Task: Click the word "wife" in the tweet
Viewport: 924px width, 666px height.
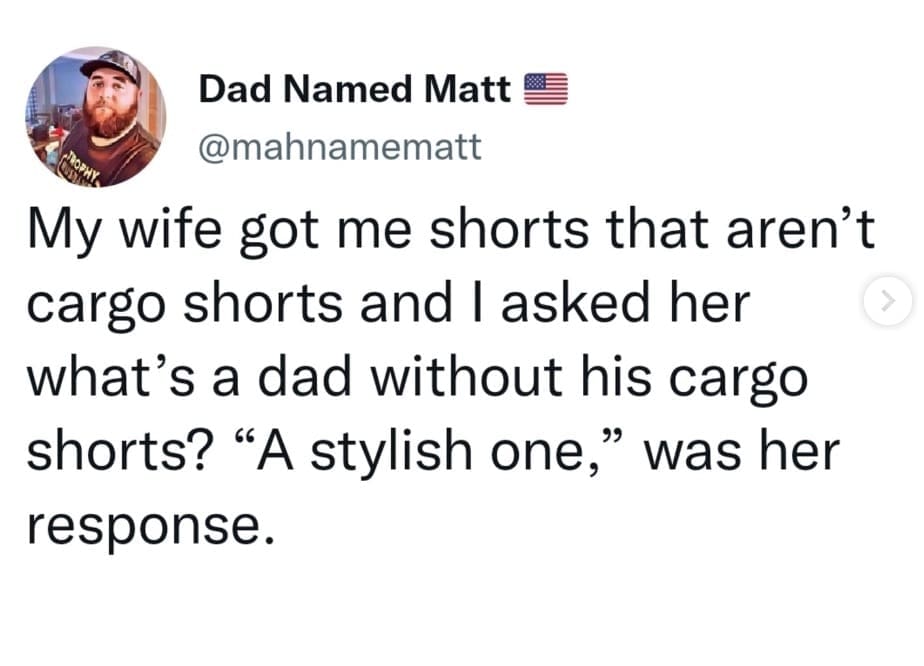Action: pos(176,234)
